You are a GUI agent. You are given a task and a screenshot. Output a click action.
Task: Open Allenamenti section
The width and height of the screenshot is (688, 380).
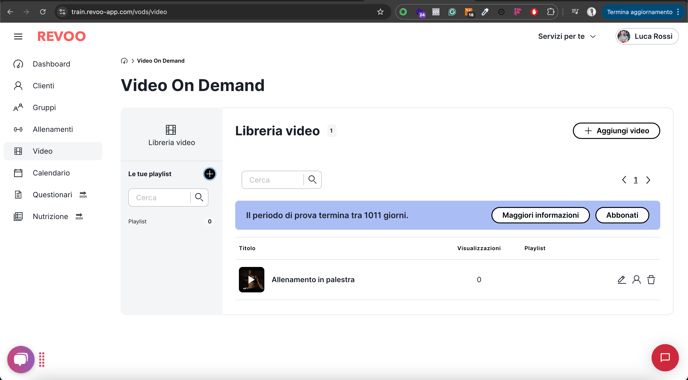click(53, 129)
